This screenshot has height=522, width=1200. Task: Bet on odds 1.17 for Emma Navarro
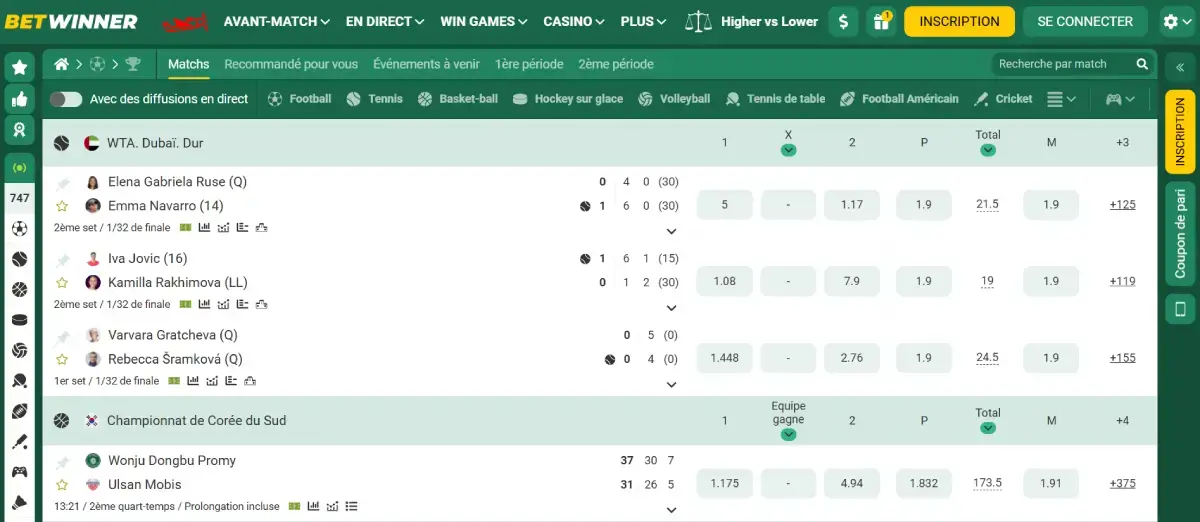[x=852, y=205]
